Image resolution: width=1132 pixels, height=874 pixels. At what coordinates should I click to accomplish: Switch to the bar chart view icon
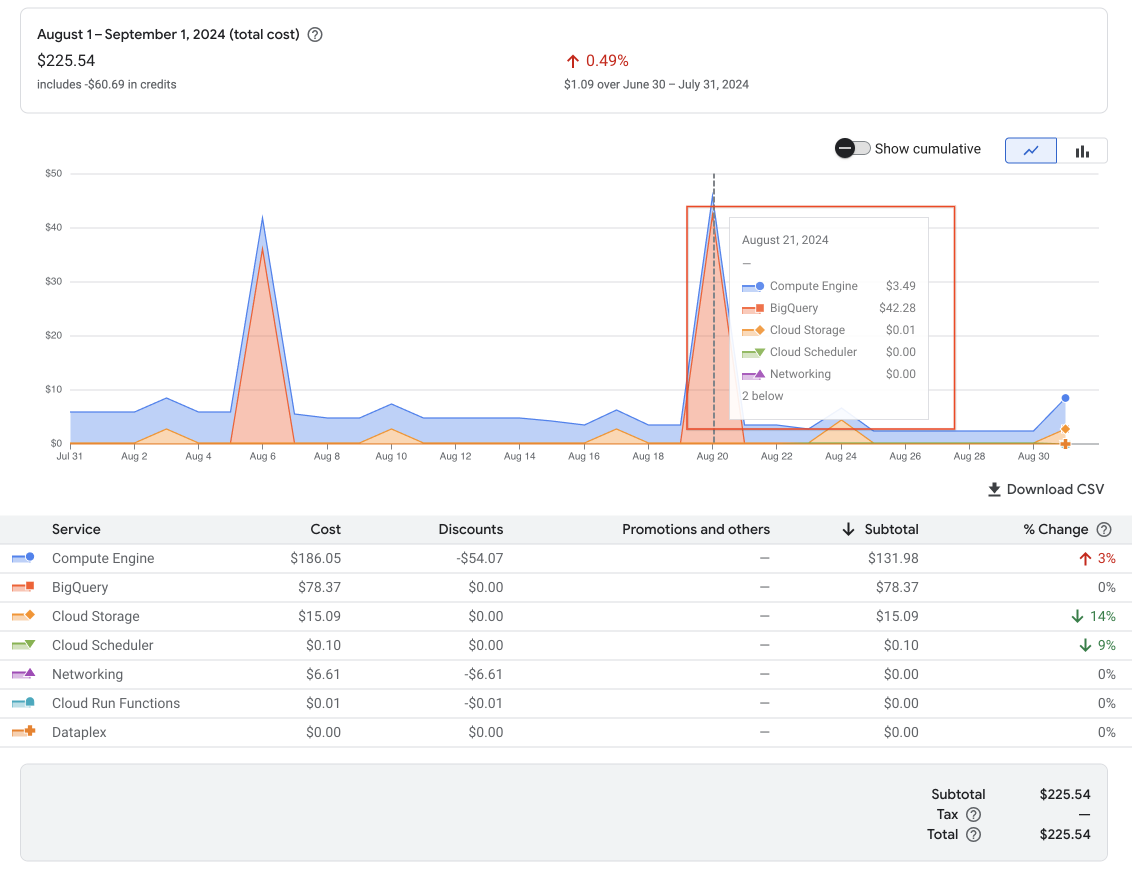coord(1082,150)
